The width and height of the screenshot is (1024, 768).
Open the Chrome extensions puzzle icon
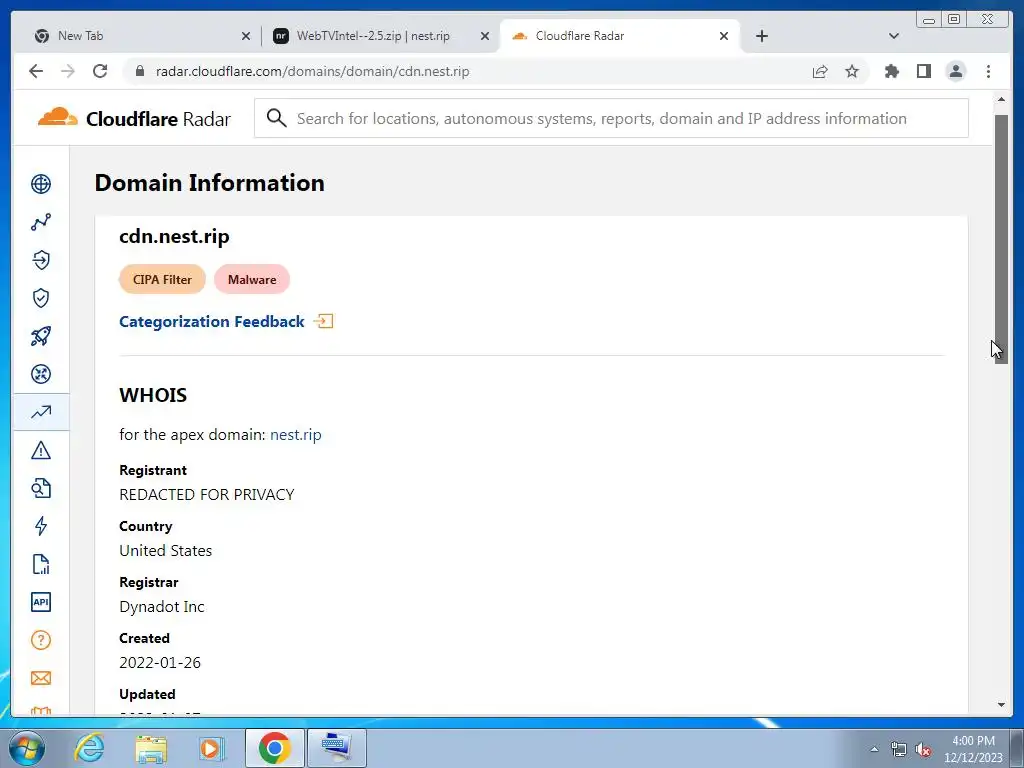click(x=891, y=71)
